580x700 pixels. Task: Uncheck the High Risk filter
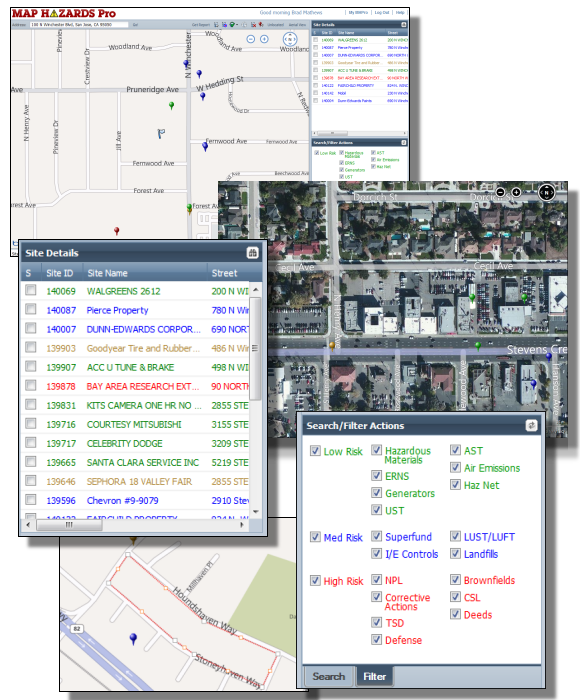[x=315, y=580]
